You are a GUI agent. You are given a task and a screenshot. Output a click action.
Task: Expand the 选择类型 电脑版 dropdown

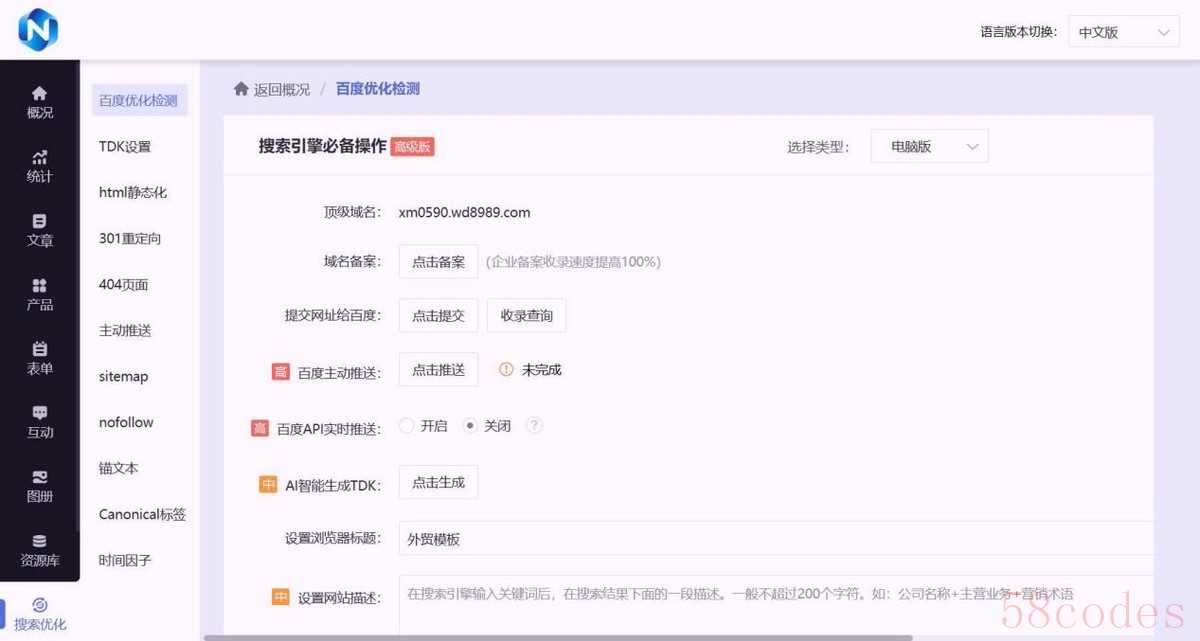point(929,146)
